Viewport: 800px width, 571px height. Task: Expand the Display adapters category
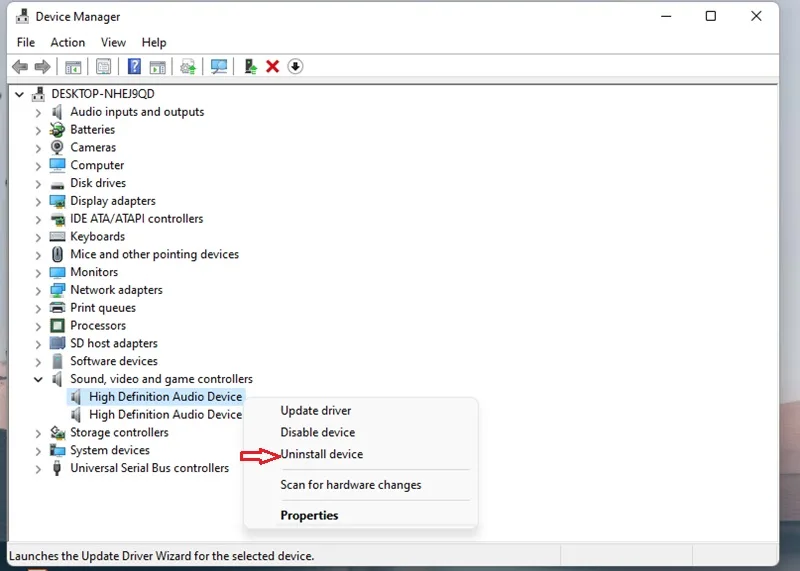(38, 202)
